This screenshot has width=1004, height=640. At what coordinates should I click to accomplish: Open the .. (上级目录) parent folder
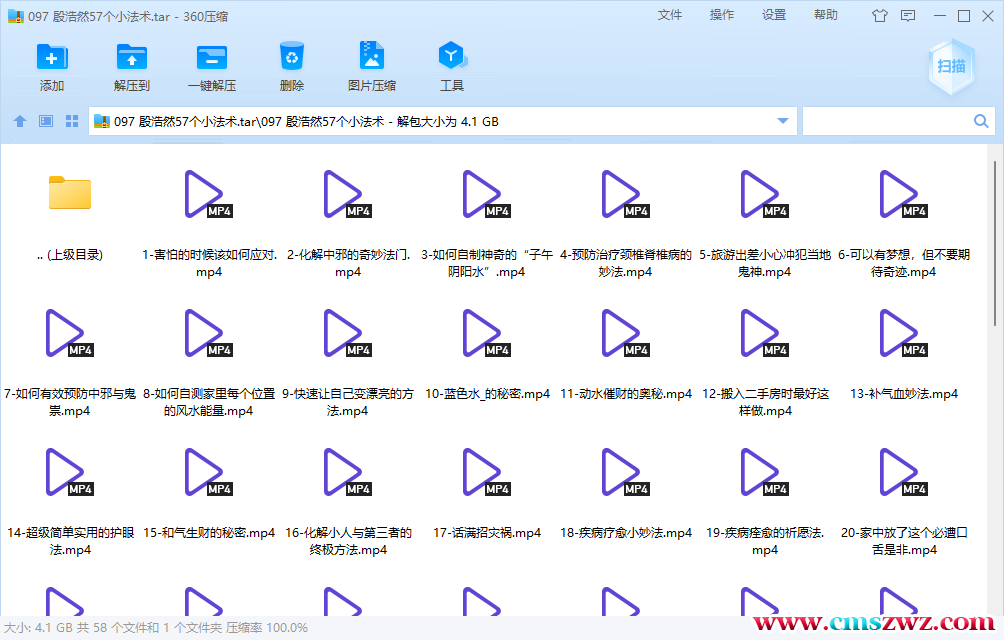coord(68,193)
